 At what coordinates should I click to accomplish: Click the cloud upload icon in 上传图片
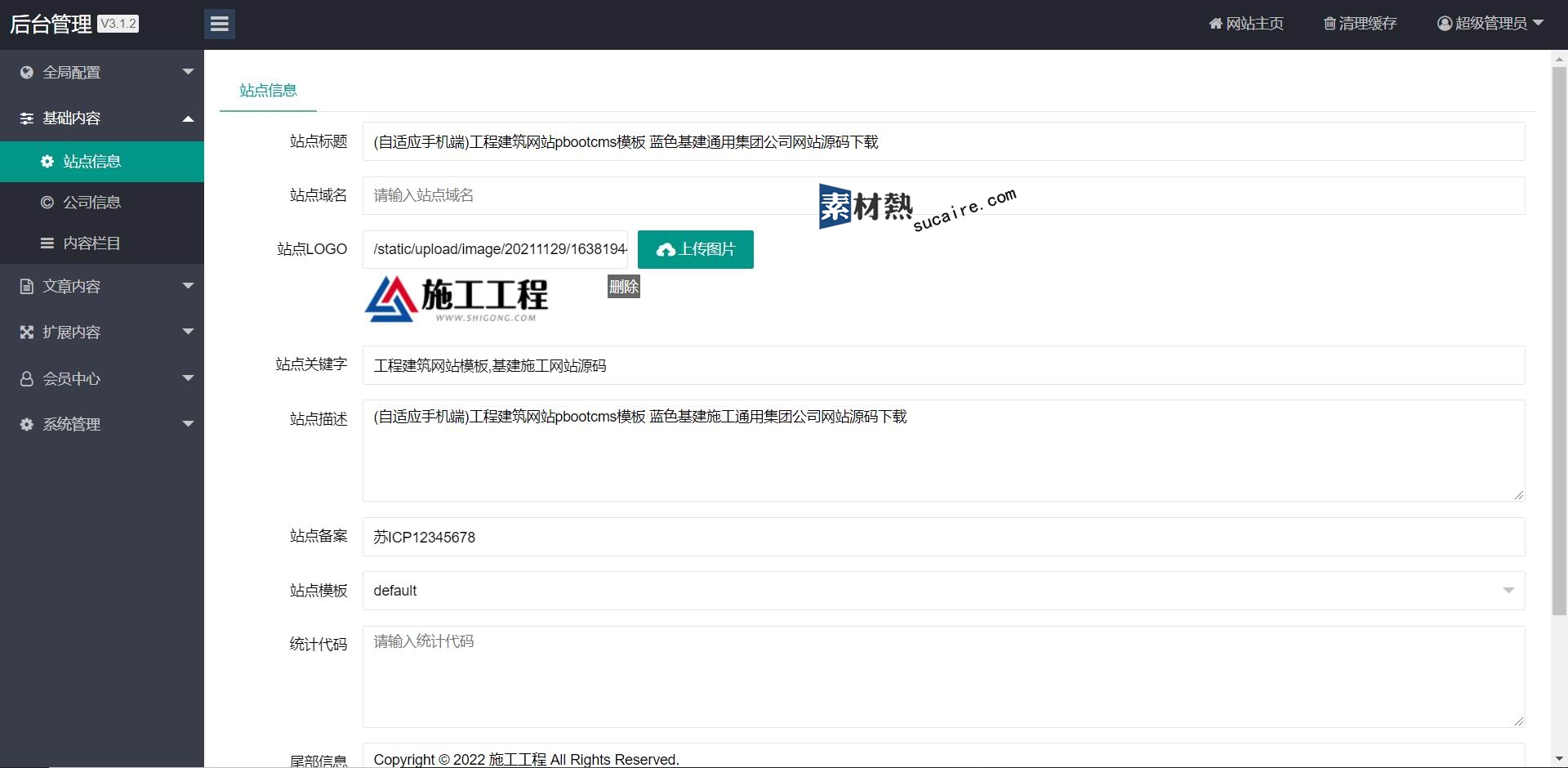point(666,250)
